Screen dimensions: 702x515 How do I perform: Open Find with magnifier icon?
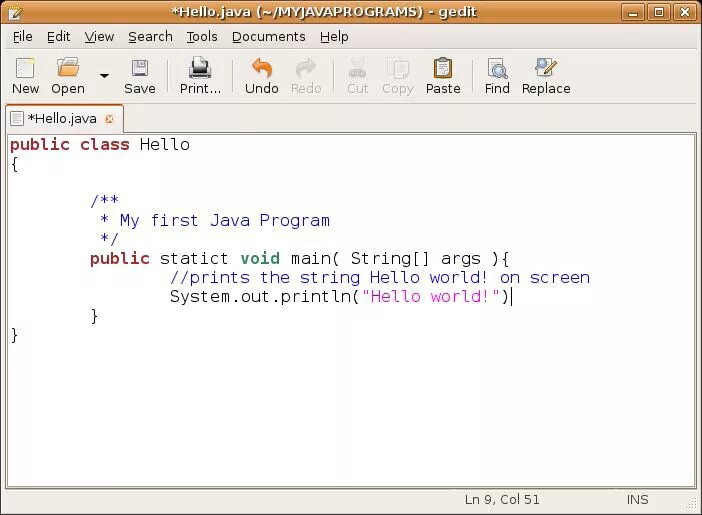pos(497,68)
